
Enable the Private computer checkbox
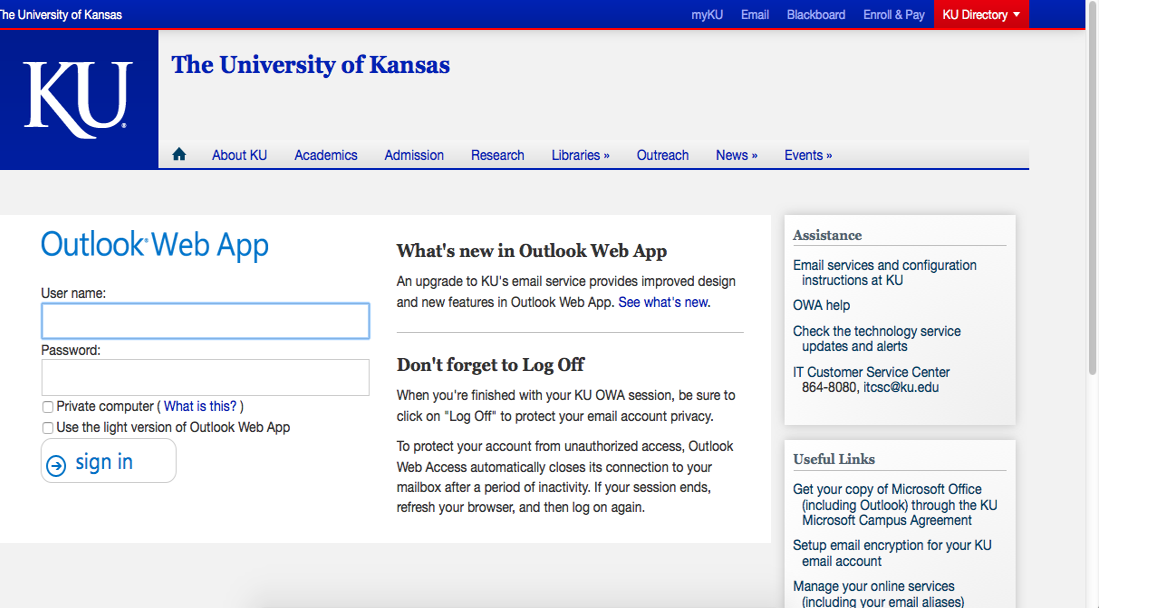click(x=47, y=406)
